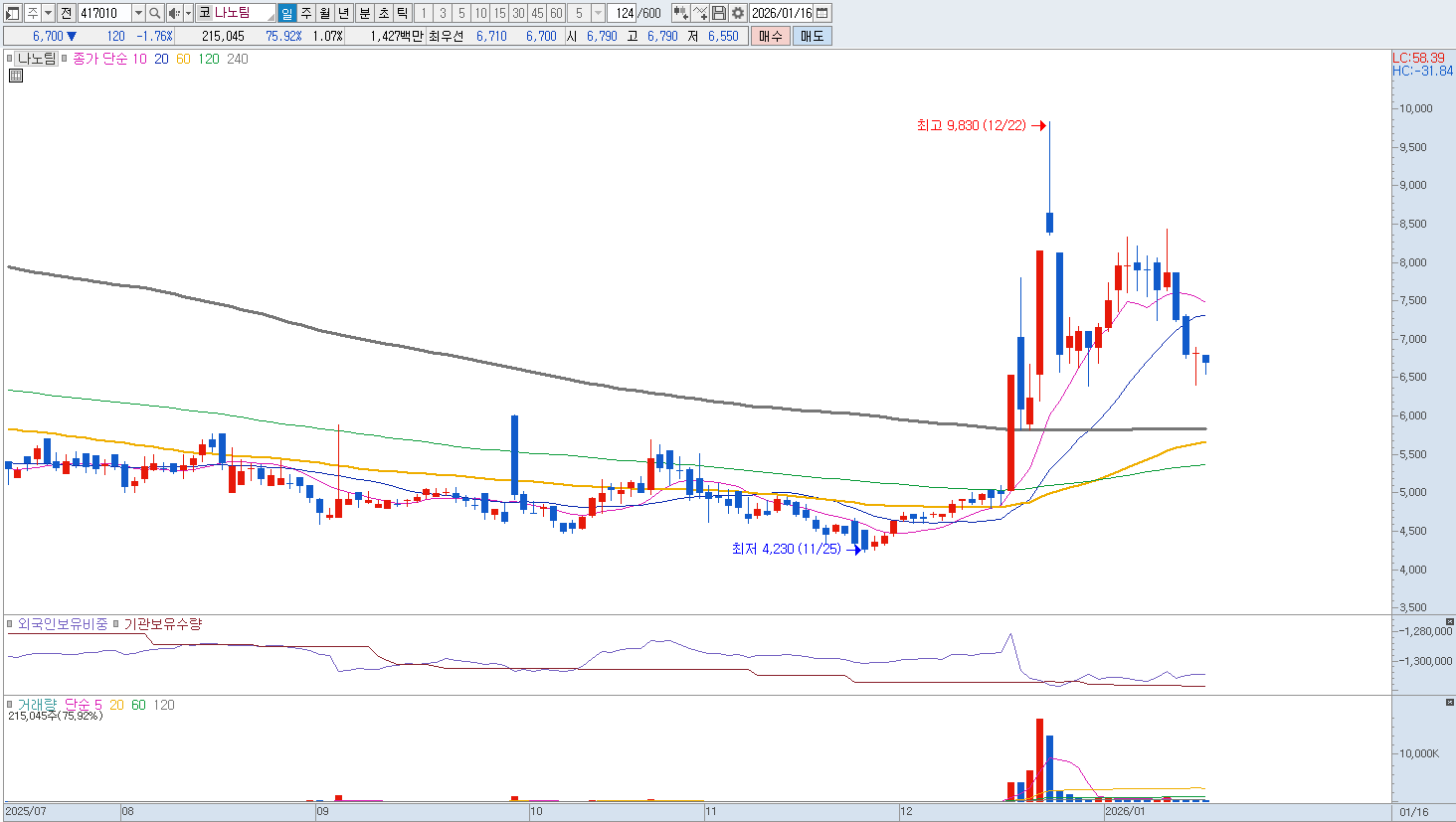Viewport: 1456px width, 822px height.
Task: Expand the stock code history dropdown
Action: point(138,13)
